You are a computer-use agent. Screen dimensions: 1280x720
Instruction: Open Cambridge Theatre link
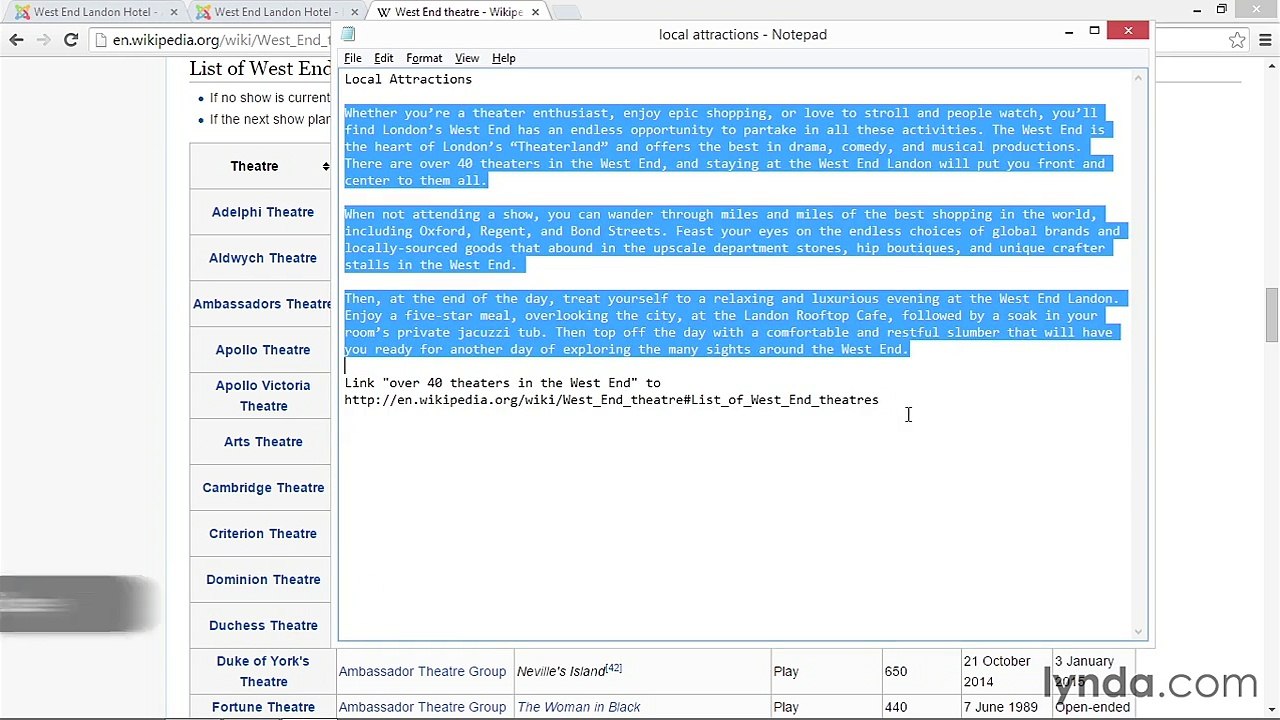[263, 488]
